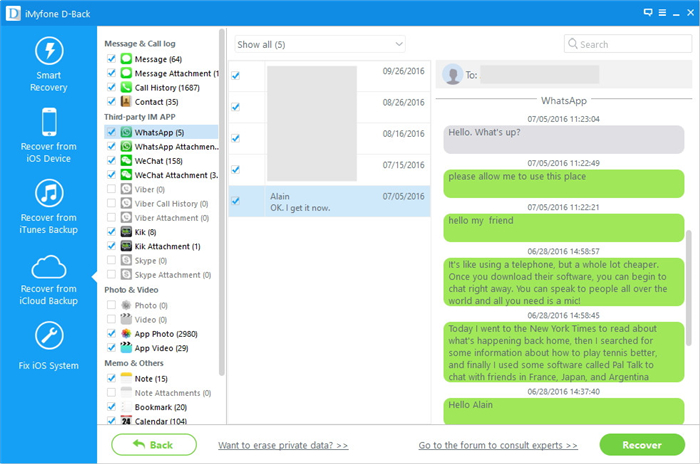Click the feedback chat icon in title bar
This screenshot has height=464, width=700.
click(648, 13)
